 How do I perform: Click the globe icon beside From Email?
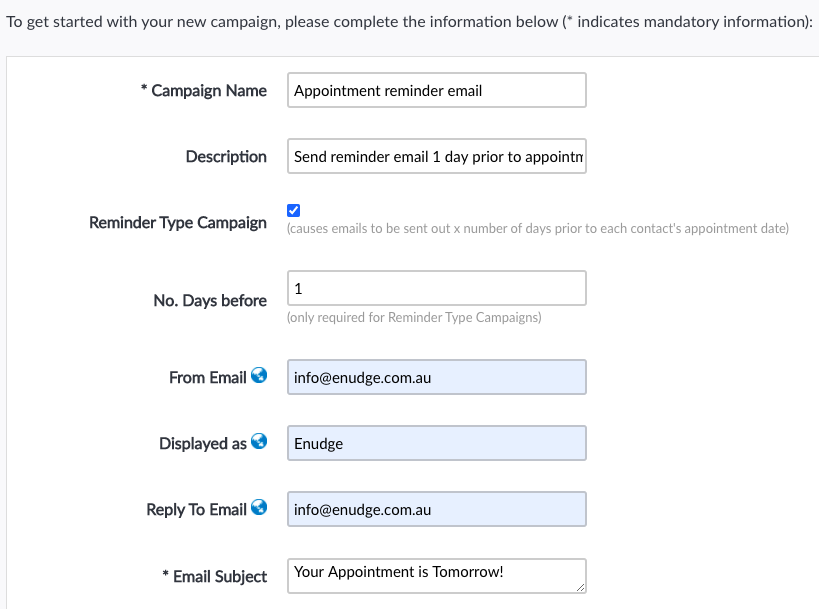[x=259, y=376]
